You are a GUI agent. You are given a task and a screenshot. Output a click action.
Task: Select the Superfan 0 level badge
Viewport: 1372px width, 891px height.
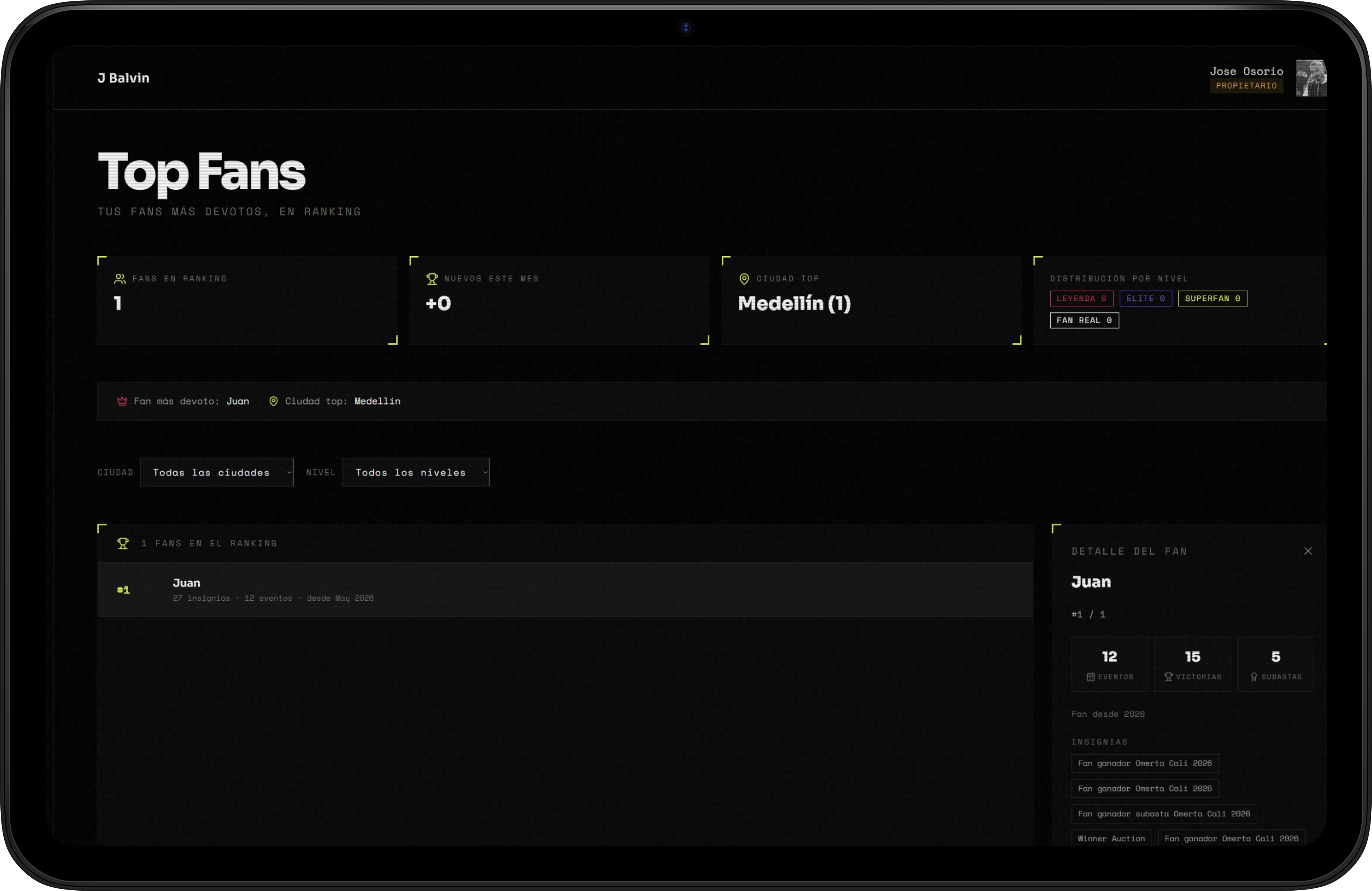1212,299
